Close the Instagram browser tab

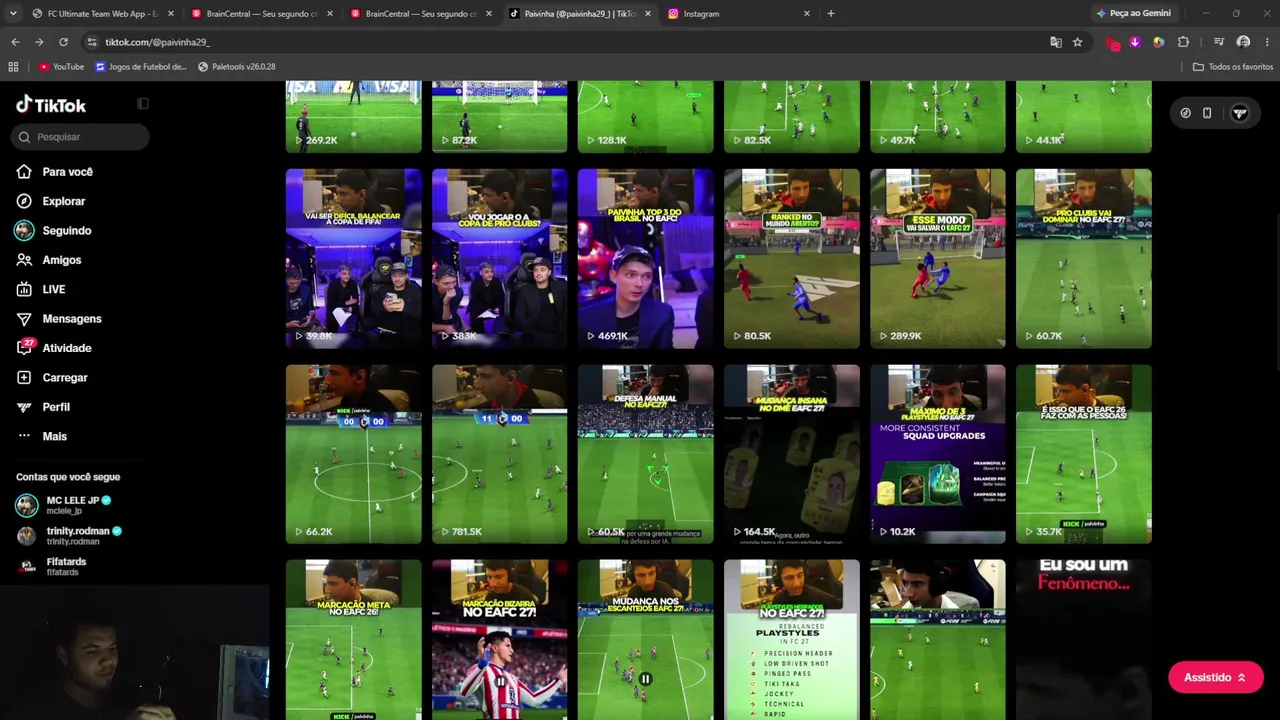point(807,14)
